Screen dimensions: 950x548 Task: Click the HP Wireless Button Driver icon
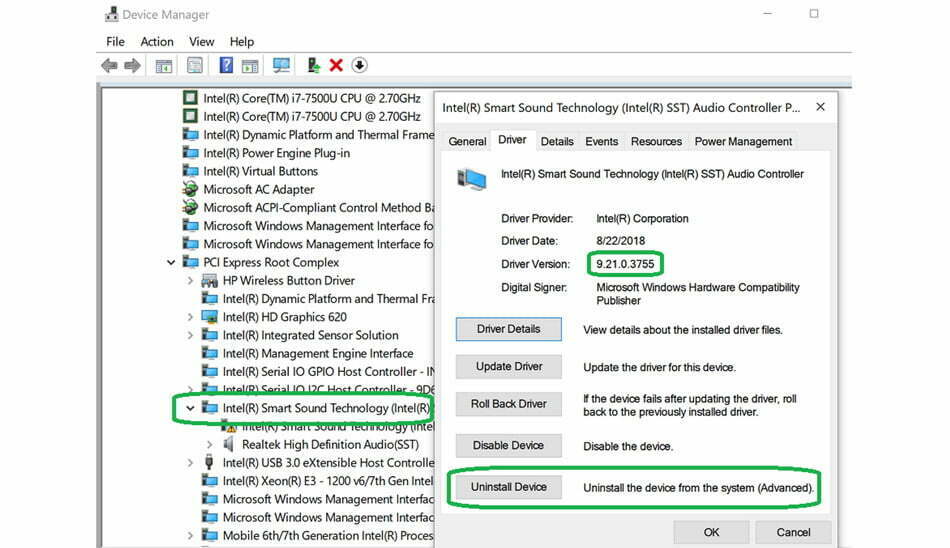[x=210, y=281]
